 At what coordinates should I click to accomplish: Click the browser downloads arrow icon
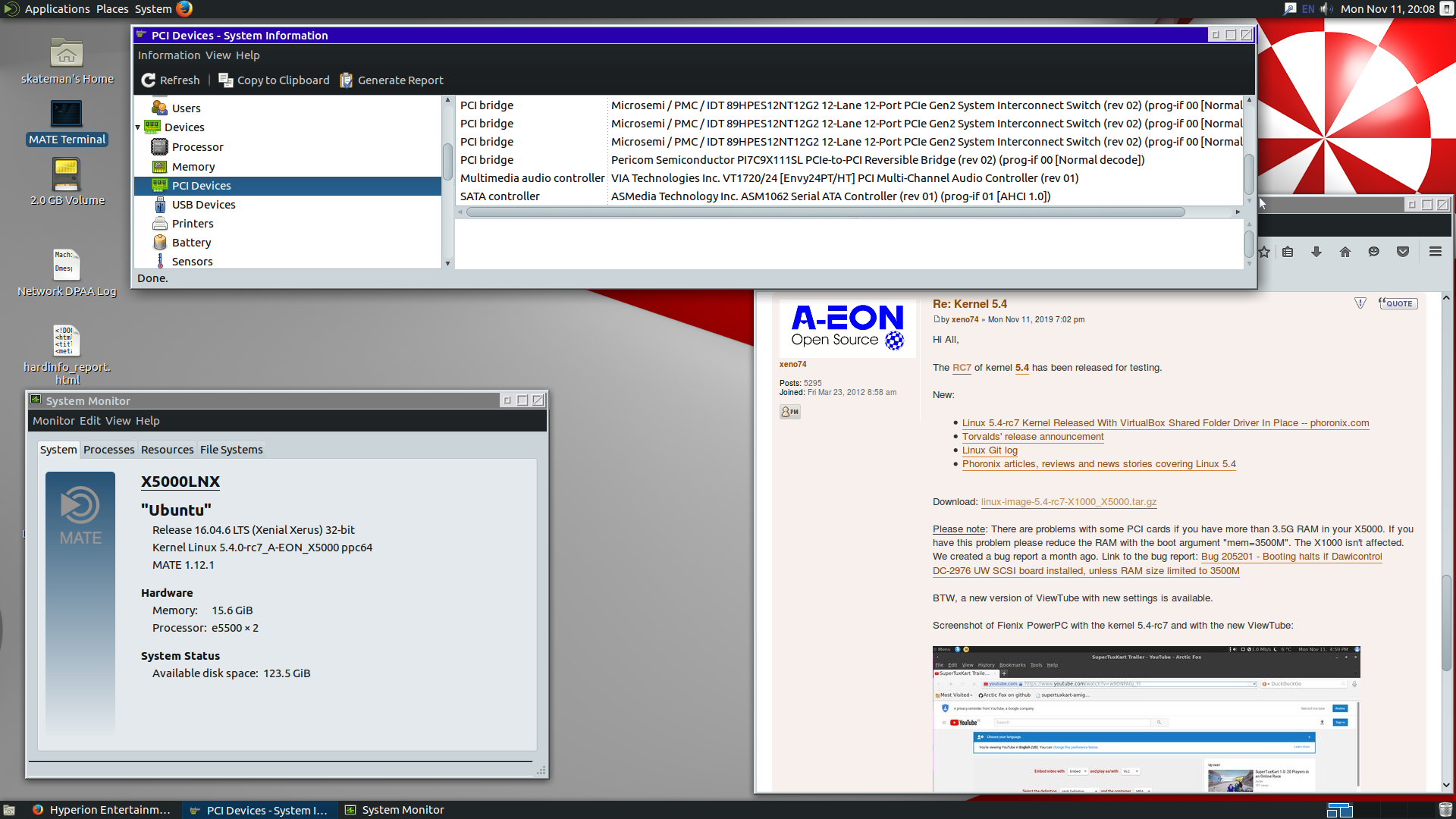pyautogui.click(x=1316, y=252)
